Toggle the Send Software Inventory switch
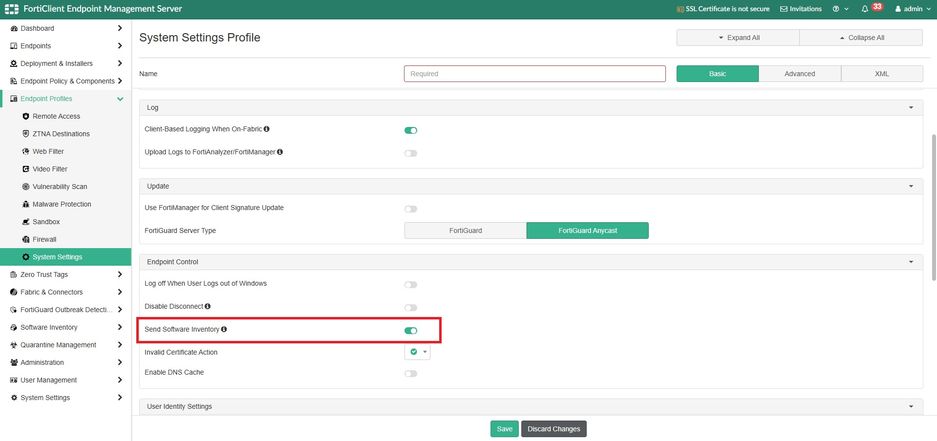The image size is (937, 441). (411, 330)
